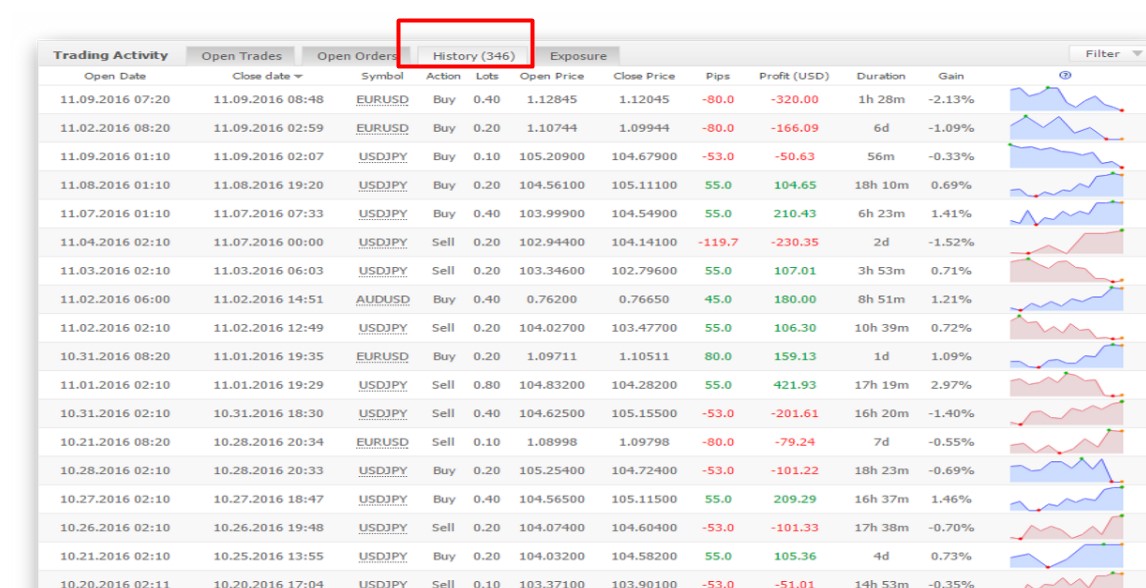Click EURUSD link for trade opened 10.31.2016 08:20
Screen dimensions: 1146x588
click(382, 356)
